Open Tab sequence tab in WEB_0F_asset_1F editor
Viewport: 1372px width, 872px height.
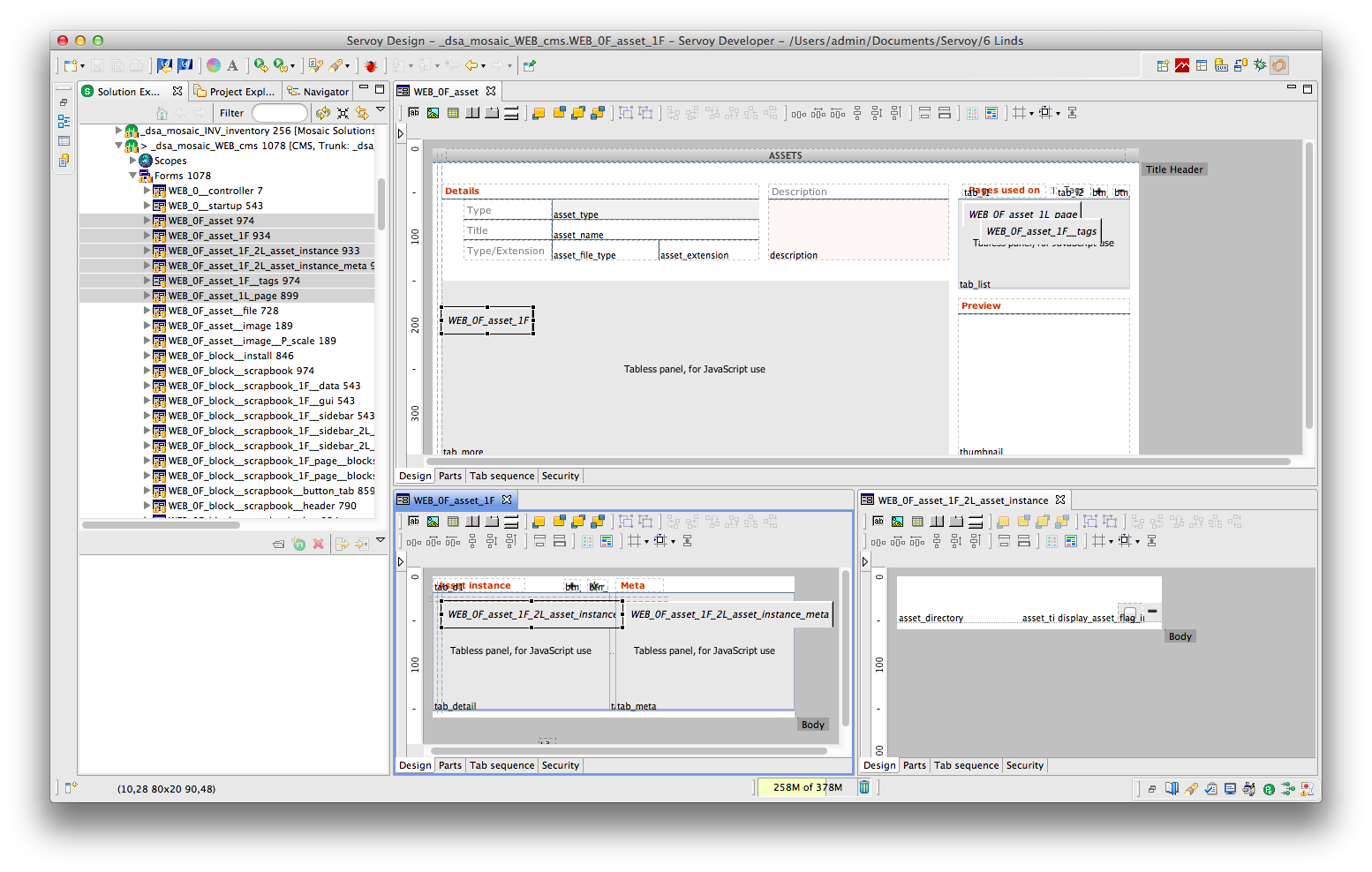point(502,765)
